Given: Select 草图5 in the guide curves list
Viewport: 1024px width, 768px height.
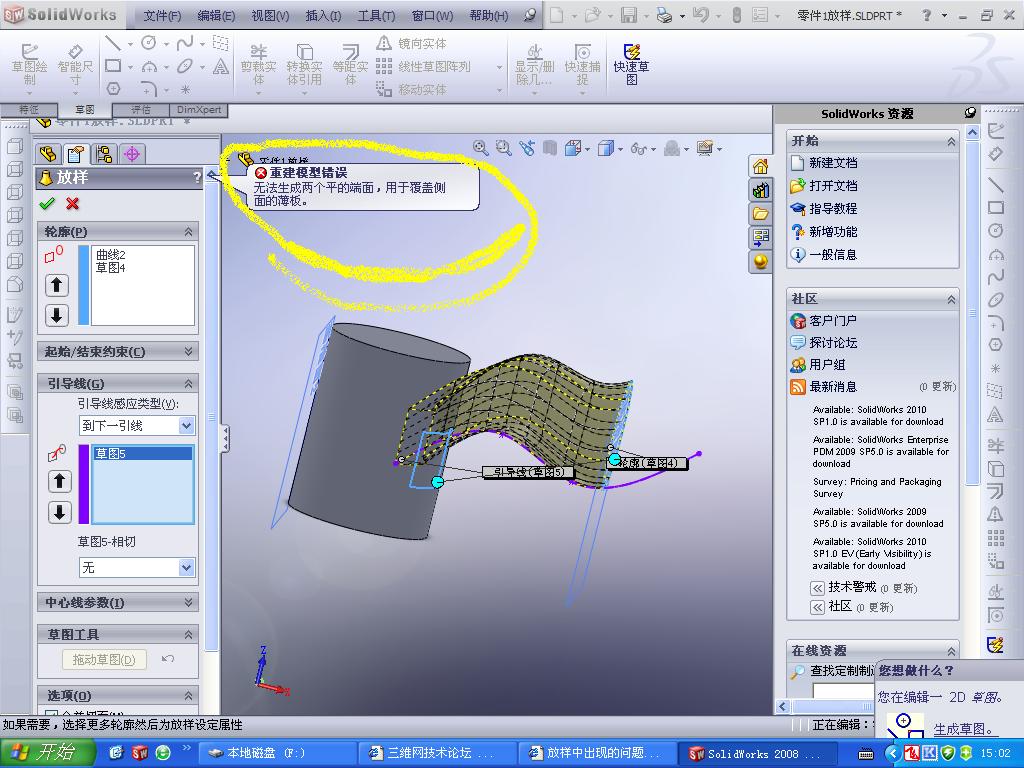Looking at the screenshot, I should pyautogui.click(x=143, y=453).
